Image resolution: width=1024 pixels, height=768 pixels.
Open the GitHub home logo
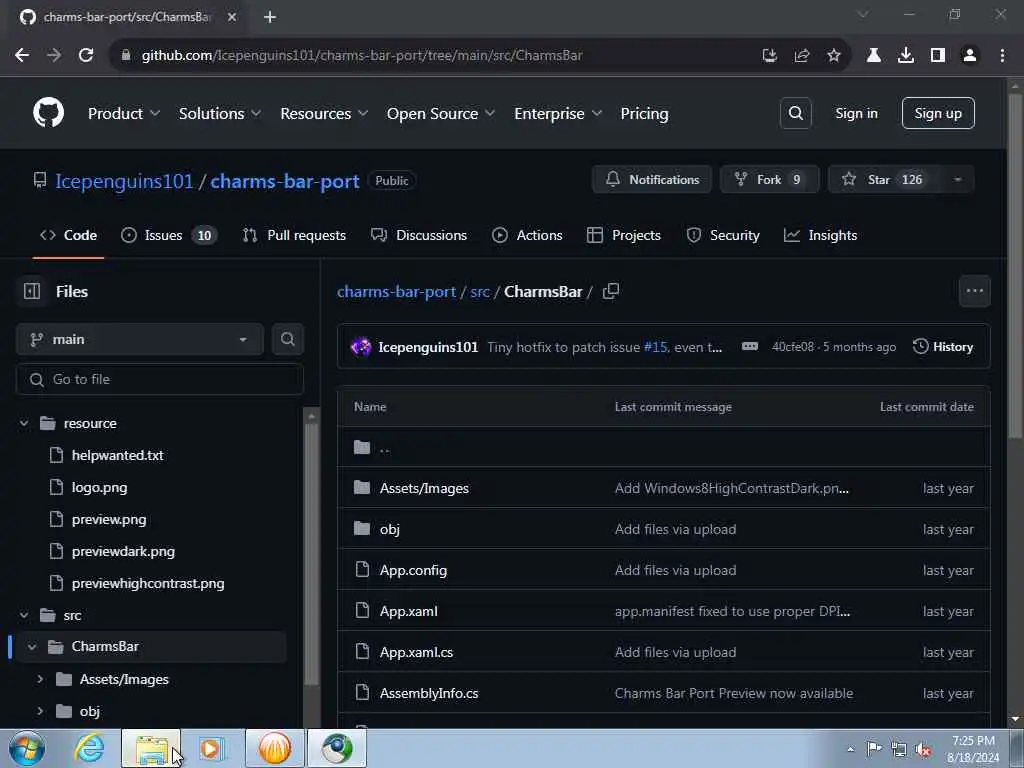click(48, 113)
